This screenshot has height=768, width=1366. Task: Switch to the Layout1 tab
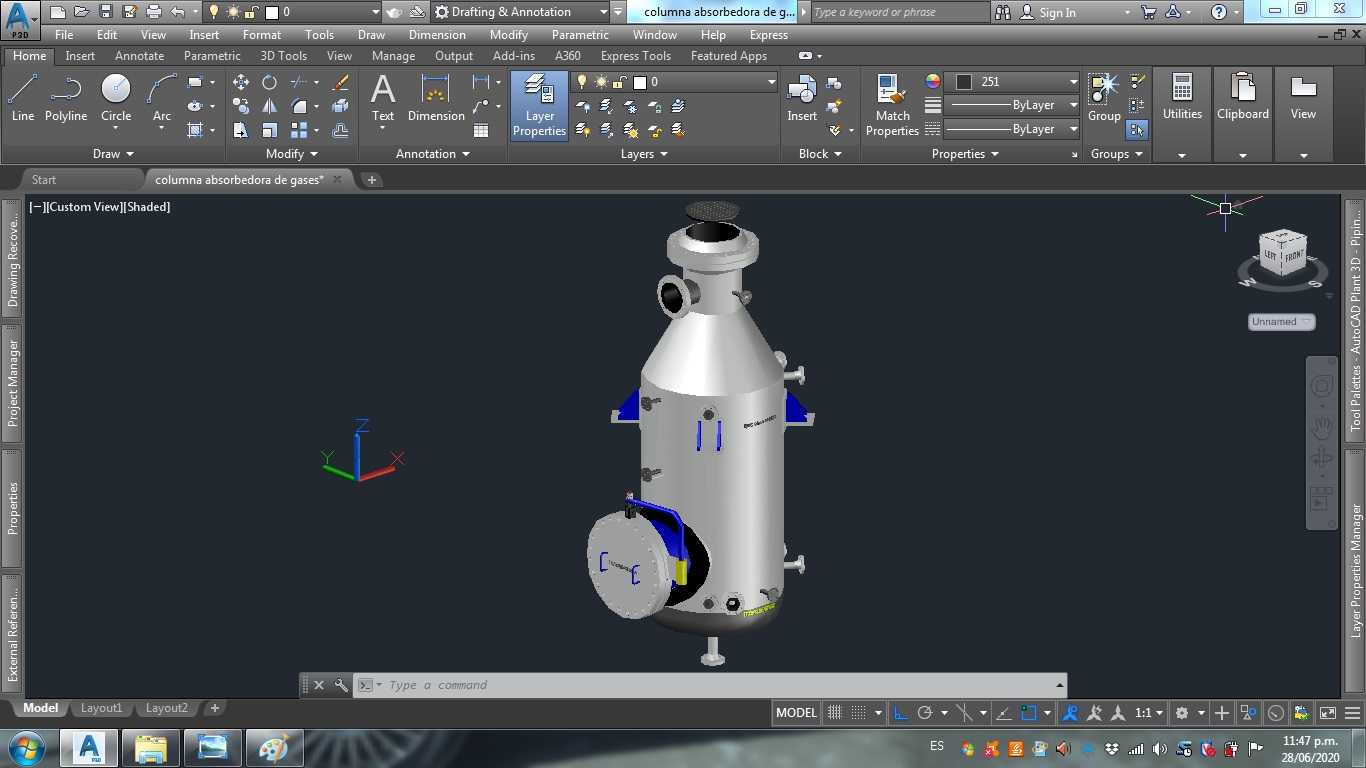[100, 708]
